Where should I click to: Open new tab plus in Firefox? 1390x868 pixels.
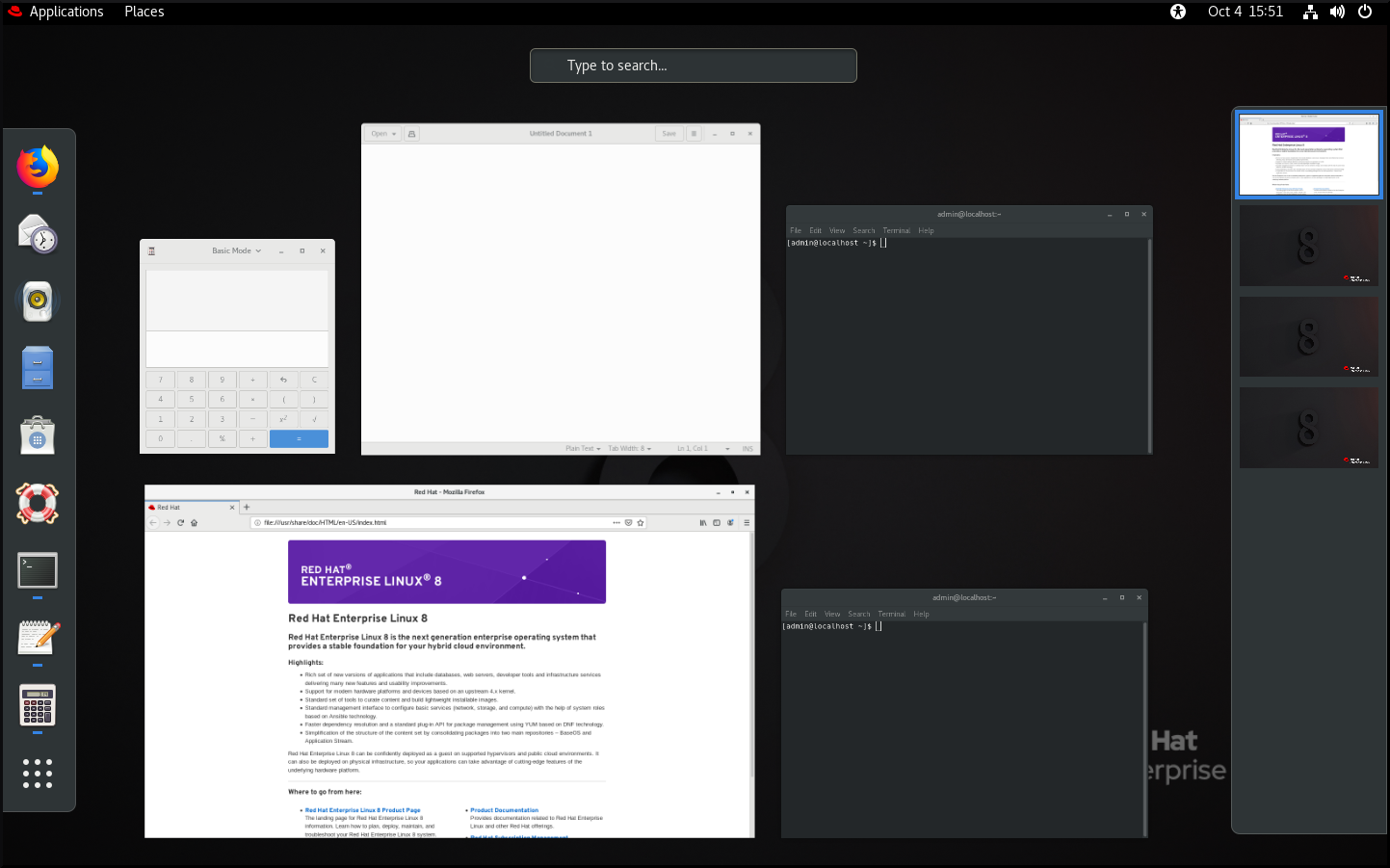point(247,507)
